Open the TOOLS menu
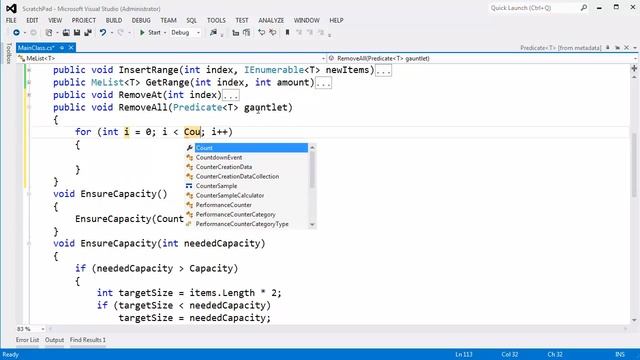This screenshot has width=640, height=360. (x=216, y=20)
